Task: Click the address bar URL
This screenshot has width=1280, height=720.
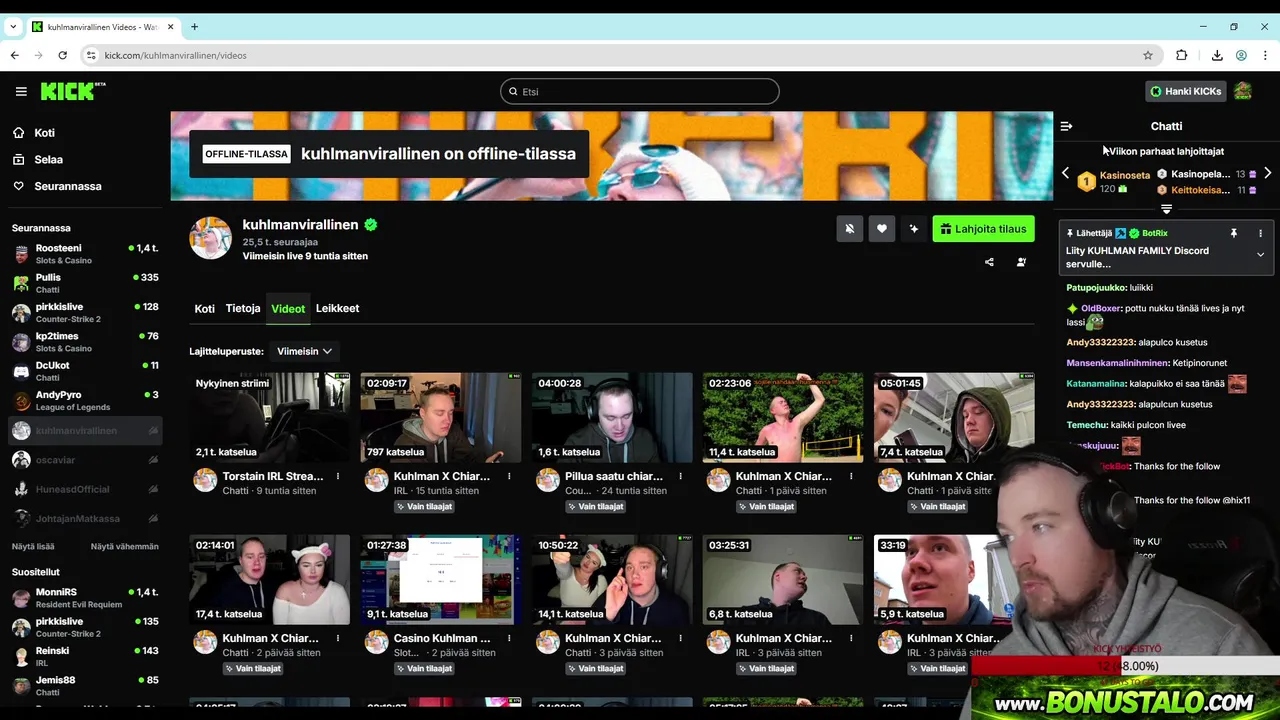Action: pyautogui.click(x=176, y=55)
